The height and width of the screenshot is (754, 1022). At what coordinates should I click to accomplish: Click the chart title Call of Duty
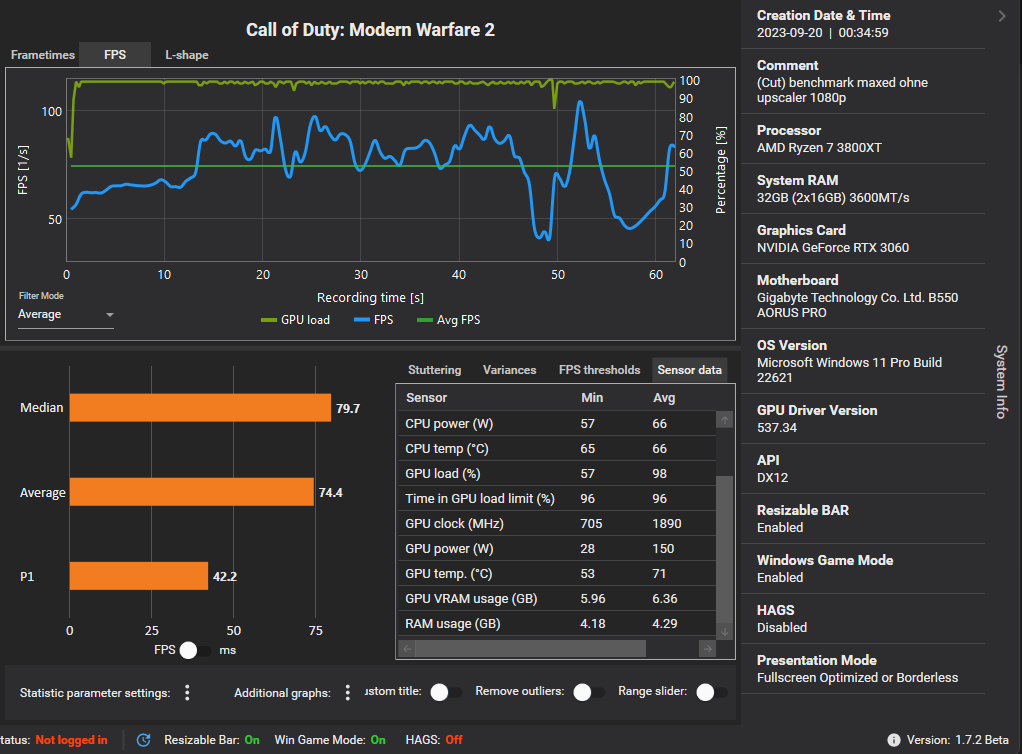point(370,30)
